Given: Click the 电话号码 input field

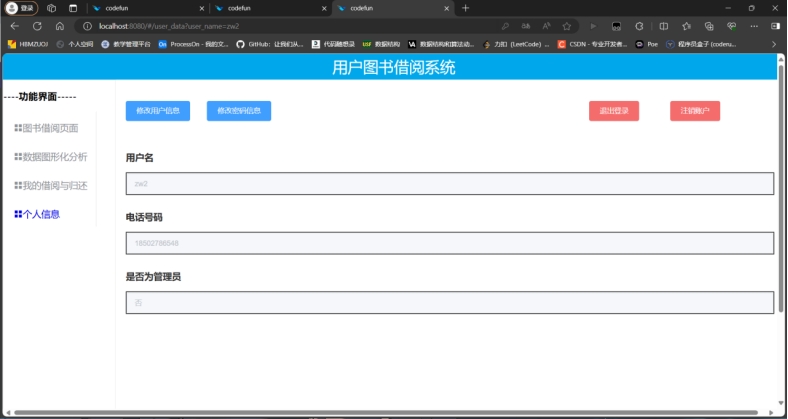Looking at the screenshot, I should point(449,243).
